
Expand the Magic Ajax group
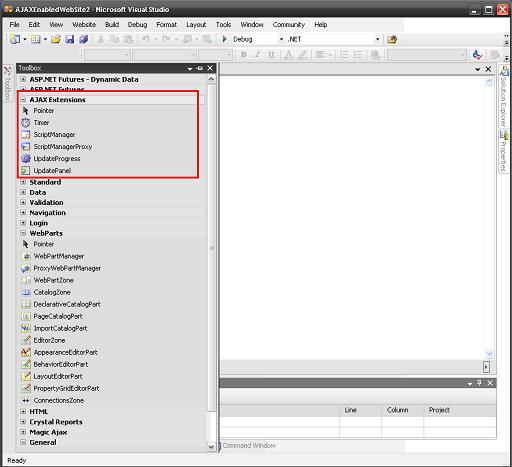[23, 432]
